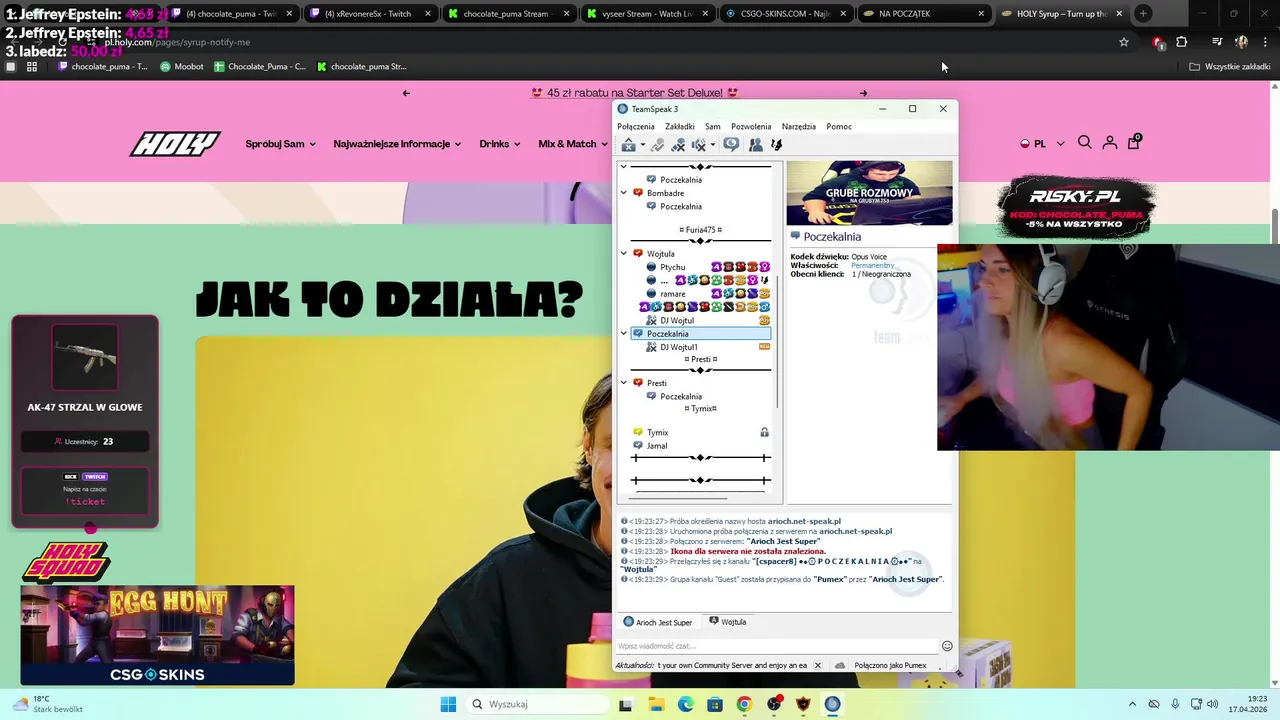This screenshot has width=1280, height=720.
Task: Select user DJ Wojtul1
Action: click(x=678, y=347)
